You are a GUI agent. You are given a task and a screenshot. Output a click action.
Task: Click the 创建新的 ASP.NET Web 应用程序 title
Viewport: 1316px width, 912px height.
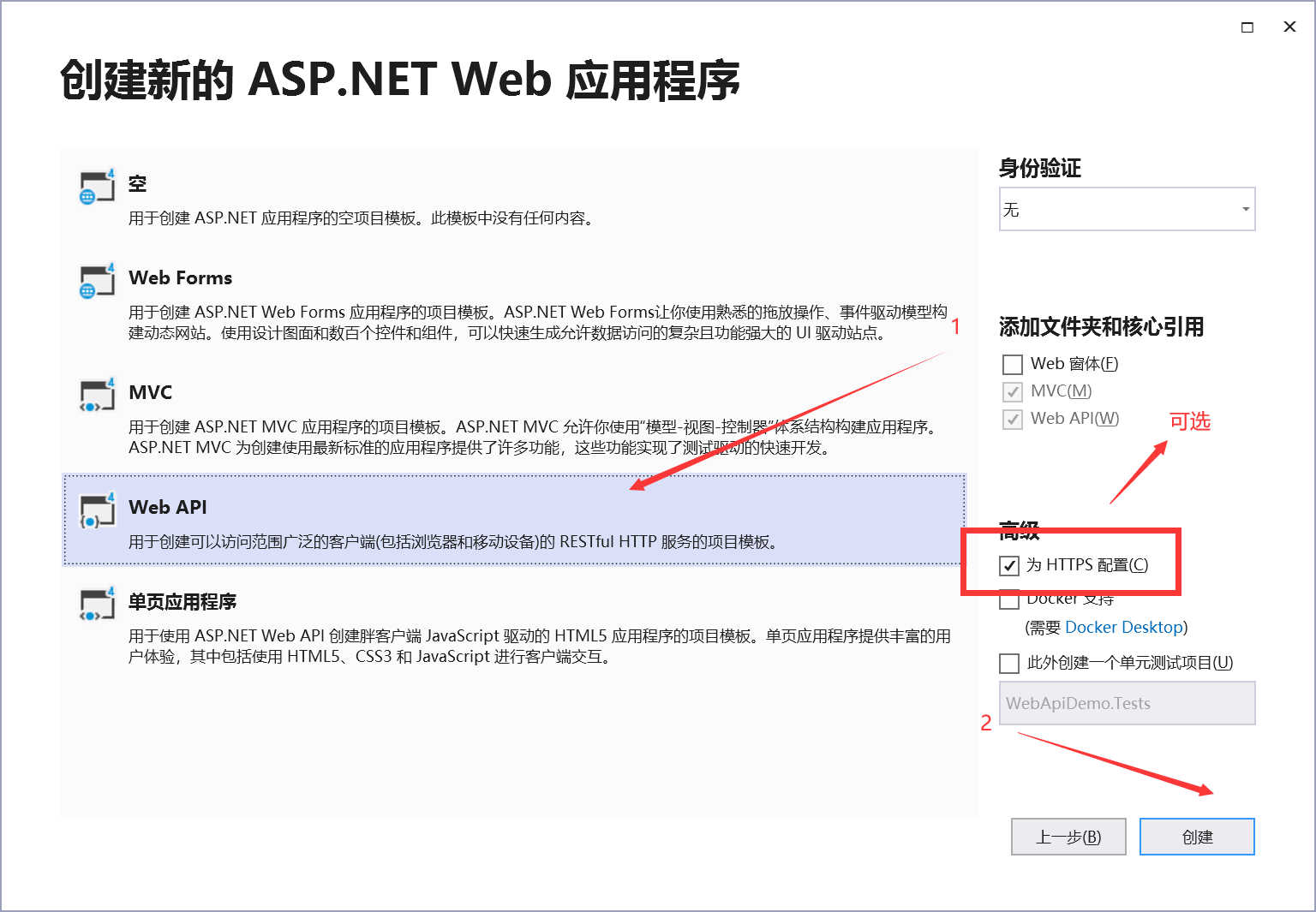(x=400, y=80)
